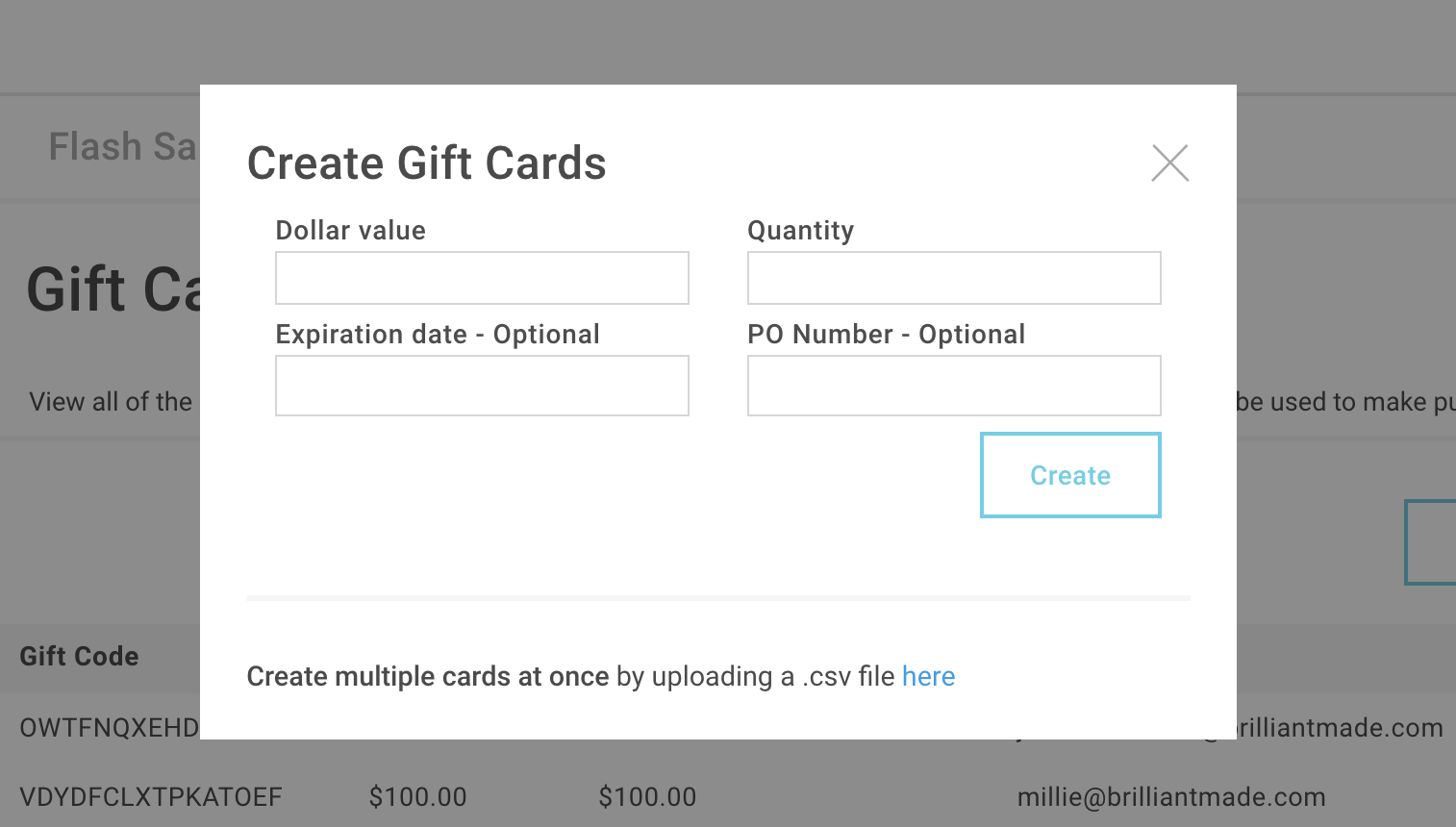Click the 'Create multiple cards at once' text
1456x827 pixels.
[x=428, y=676]
